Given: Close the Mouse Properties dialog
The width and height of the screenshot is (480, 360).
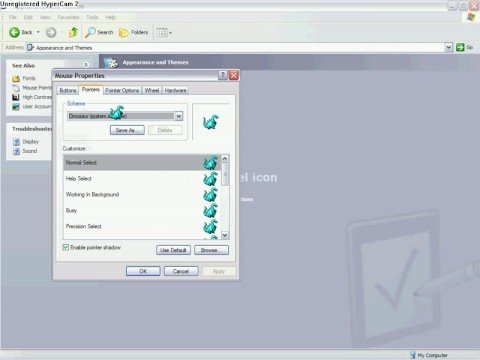Looking at the screenshot, I should click(x=234, y=75).
